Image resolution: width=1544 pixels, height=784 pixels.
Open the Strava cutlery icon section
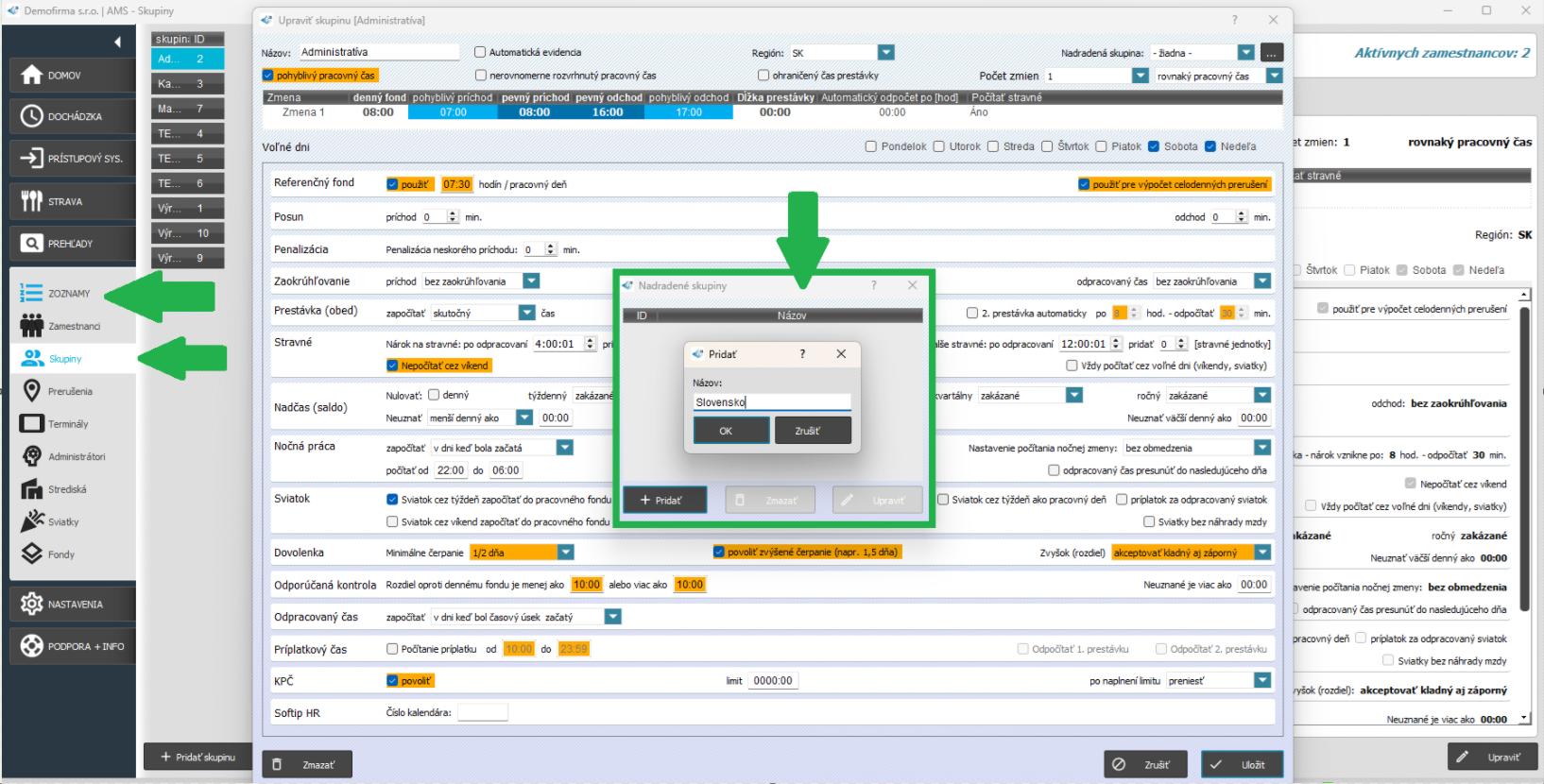click(x=32, y=201)
